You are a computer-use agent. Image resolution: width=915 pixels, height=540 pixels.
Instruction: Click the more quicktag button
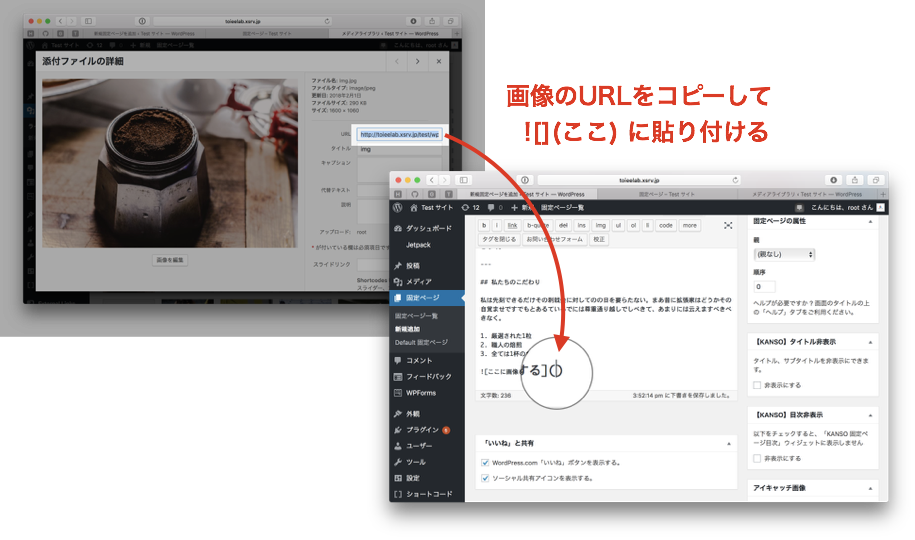690,225
